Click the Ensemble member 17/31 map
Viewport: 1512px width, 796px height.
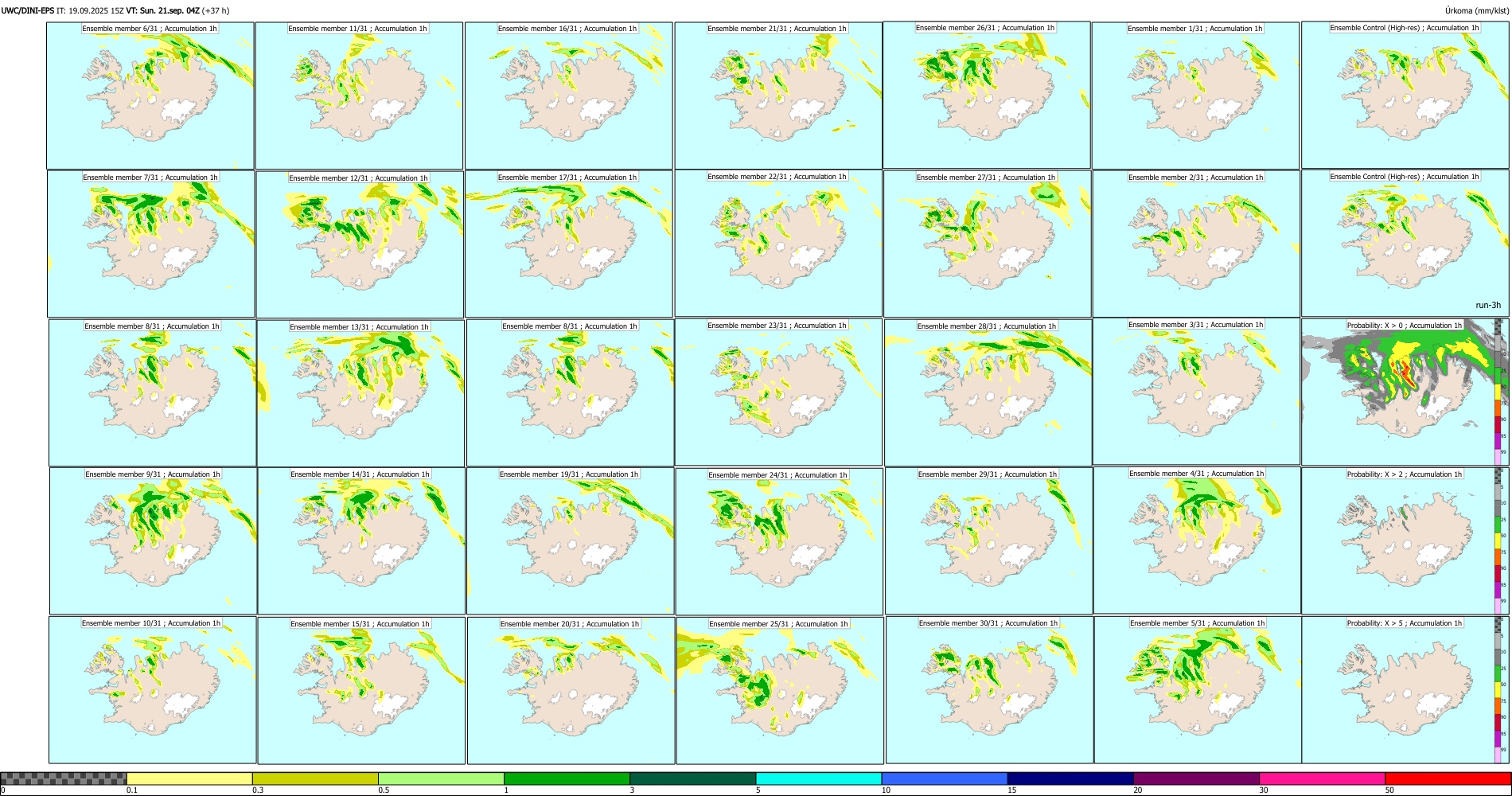pyautogui.click(x=569, y=244)
